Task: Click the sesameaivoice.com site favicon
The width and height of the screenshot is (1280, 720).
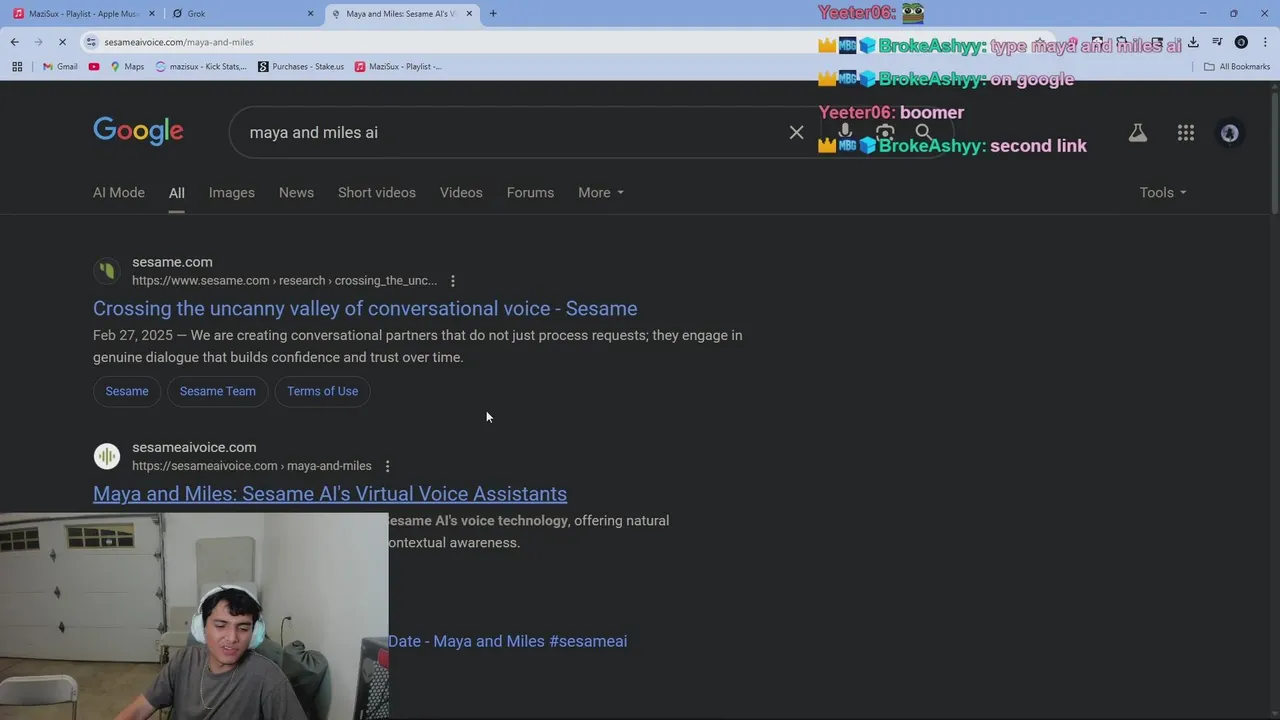Action: pos(106,456)
